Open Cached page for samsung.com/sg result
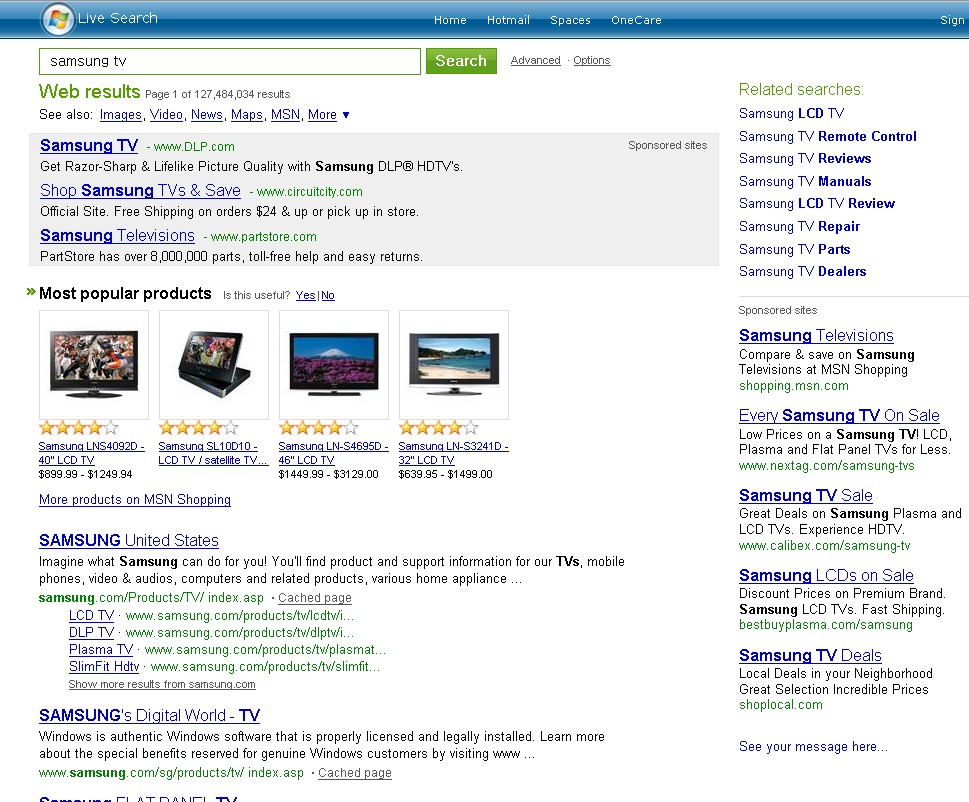This screenshot has height=802, width=969. [x=355, y=773]
